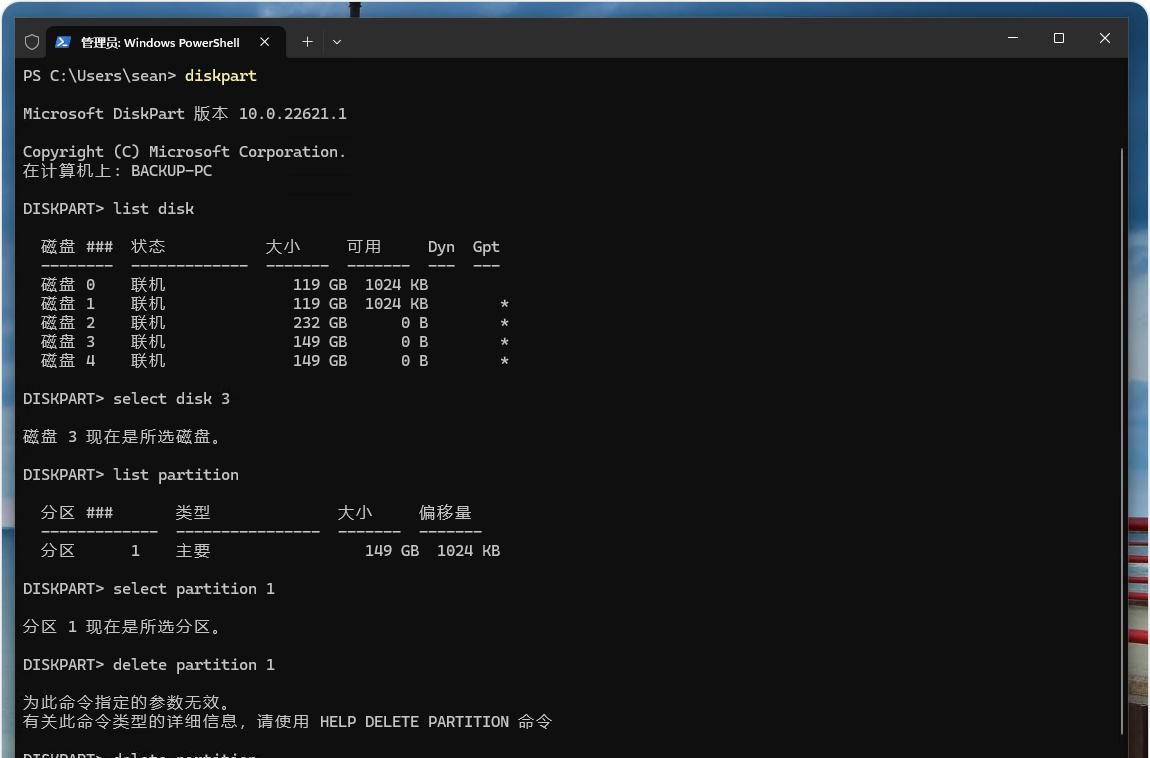Click the 'select disk 3' command line
The image size is (1150, 758).
pyautogui.click(x=126, y=399)
